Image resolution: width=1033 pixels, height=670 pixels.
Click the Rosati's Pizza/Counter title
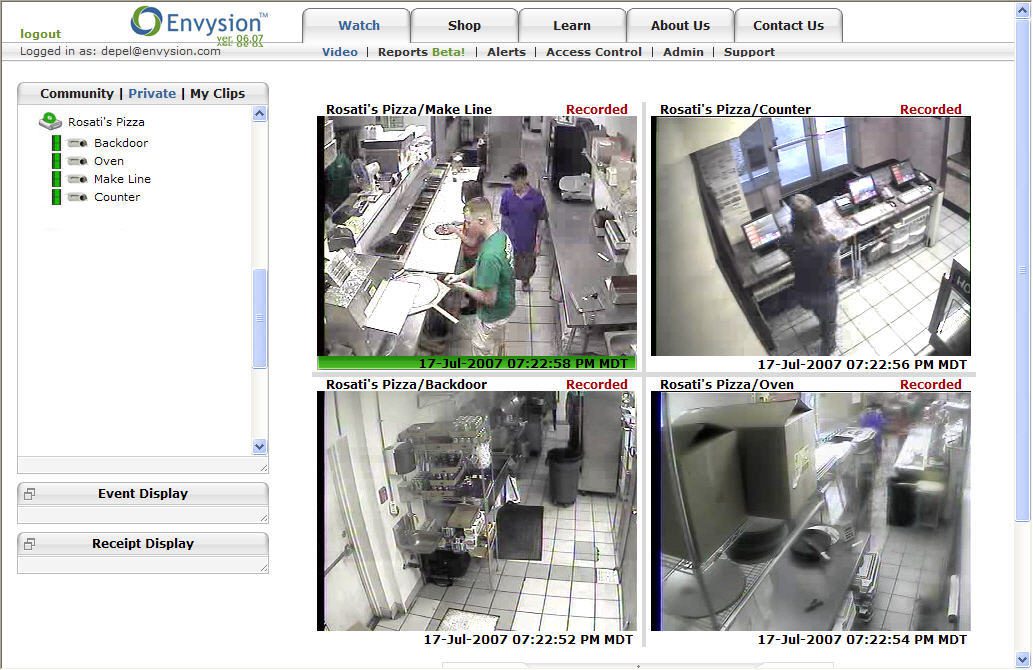pyautogui.click(x=735, y=109)
